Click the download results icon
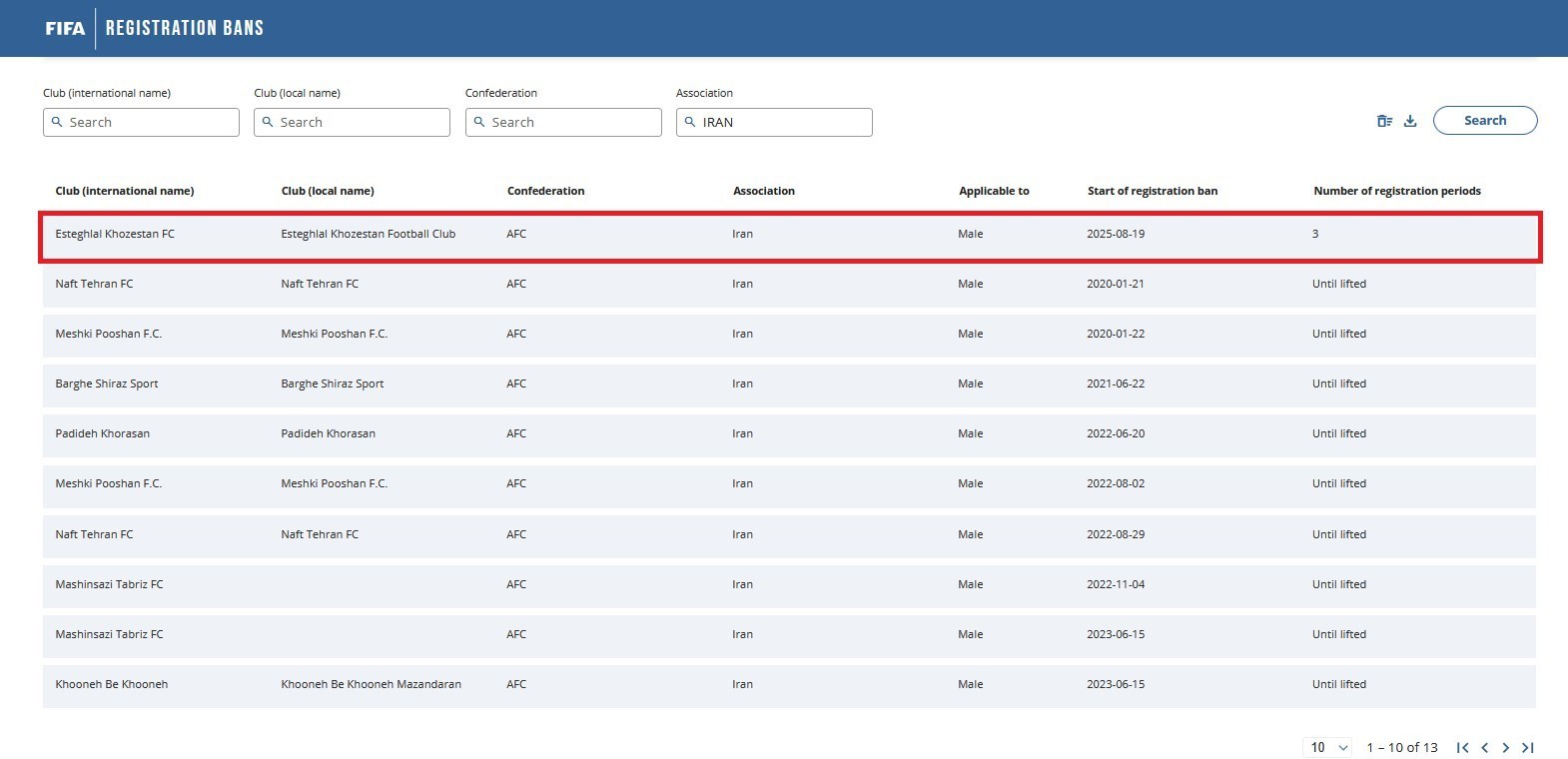1568x759 pixels. coord(1410,121)
